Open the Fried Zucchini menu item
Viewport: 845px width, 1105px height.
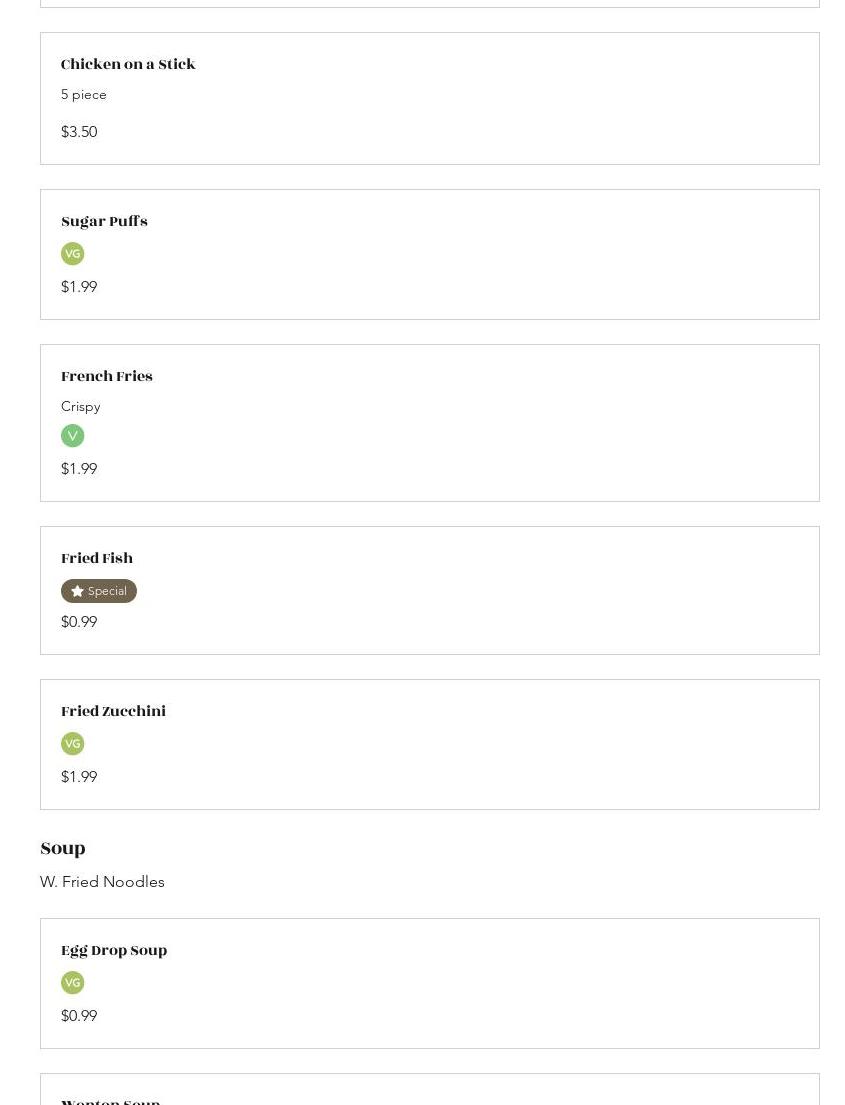pos(113,712)
